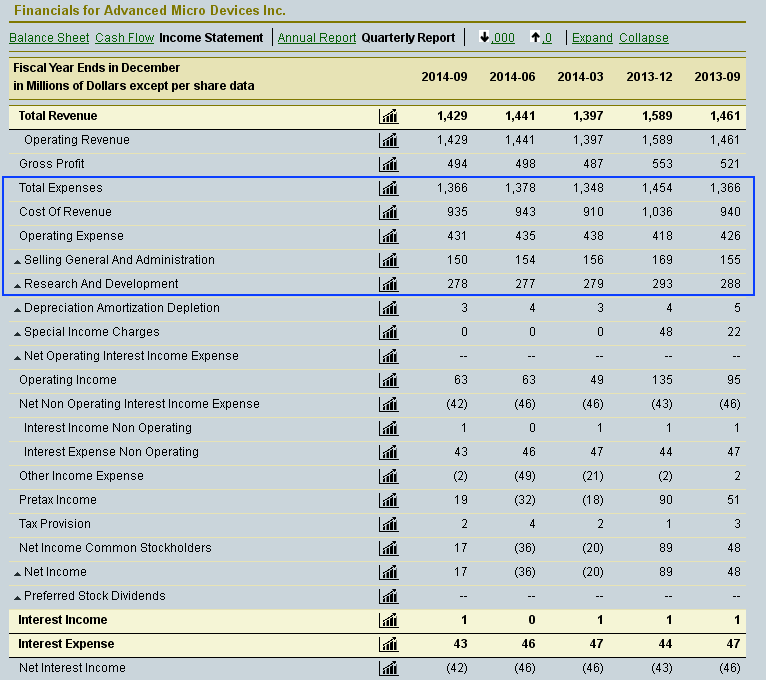Expand Depreciation Amortization Depletion triangle
Screen dimensions: 766x680
17,310
